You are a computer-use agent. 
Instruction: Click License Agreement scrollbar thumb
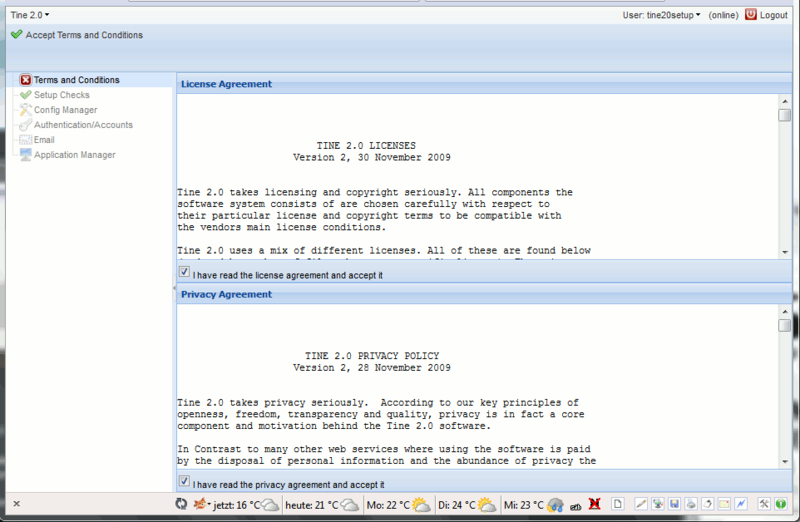tap(785, 115)
